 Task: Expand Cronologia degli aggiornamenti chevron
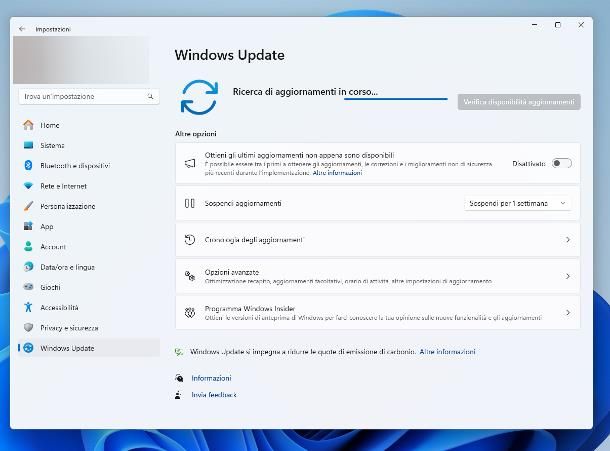point(568,240)
